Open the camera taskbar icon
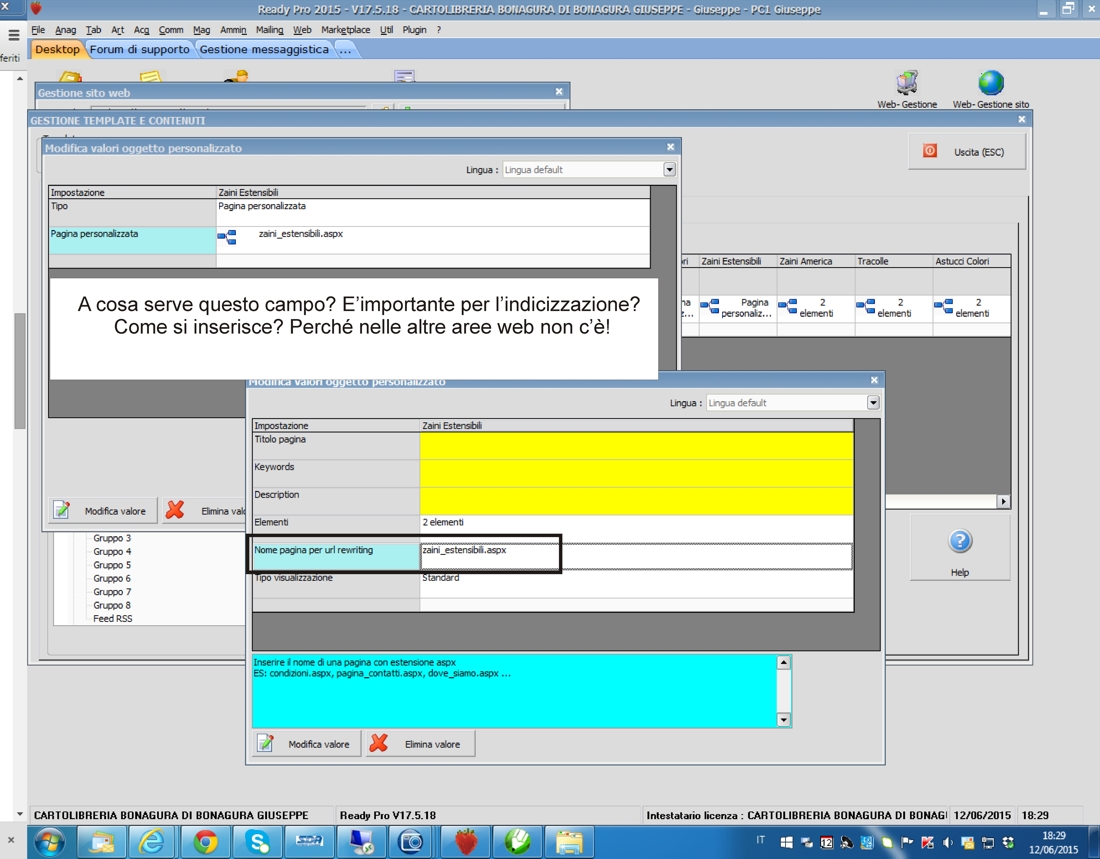 412,841
